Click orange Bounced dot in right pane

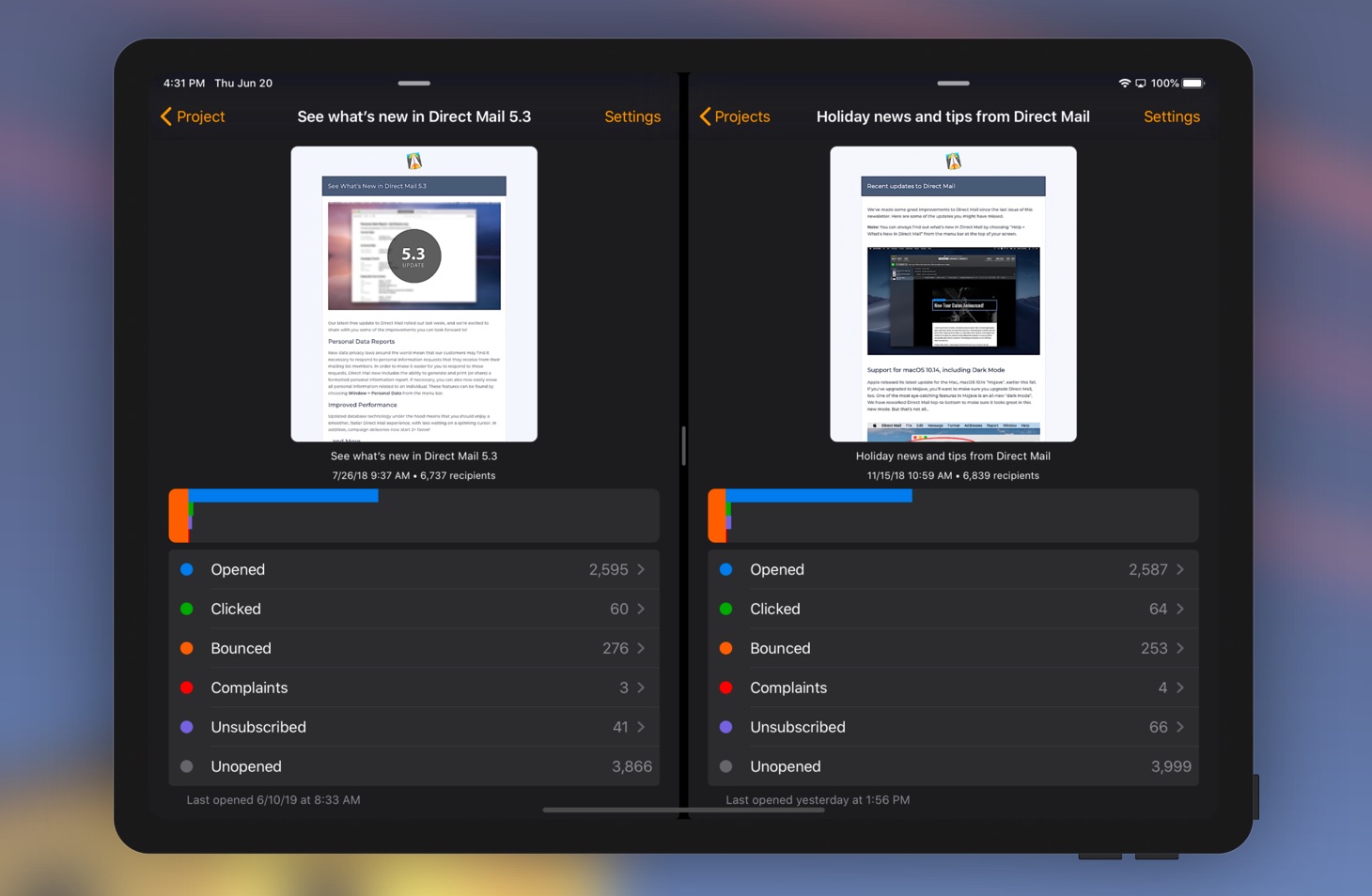coord(726,648)
